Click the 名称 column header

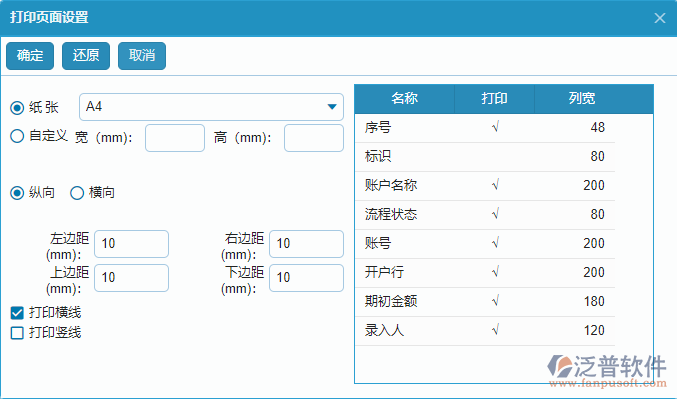[x=405, y=98]
